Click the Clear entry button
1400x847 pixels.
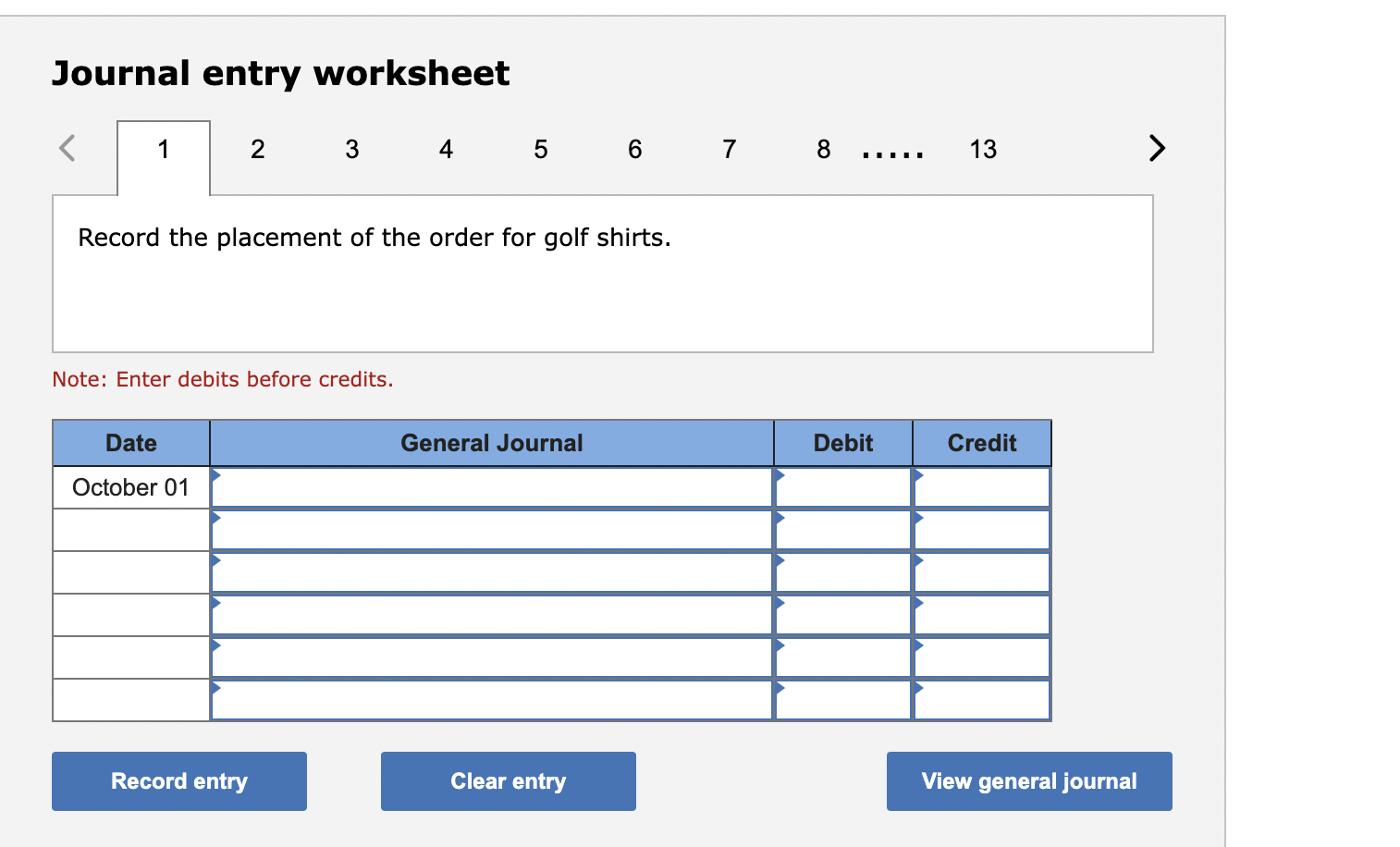pyautogui.click(x=508, y=780)
